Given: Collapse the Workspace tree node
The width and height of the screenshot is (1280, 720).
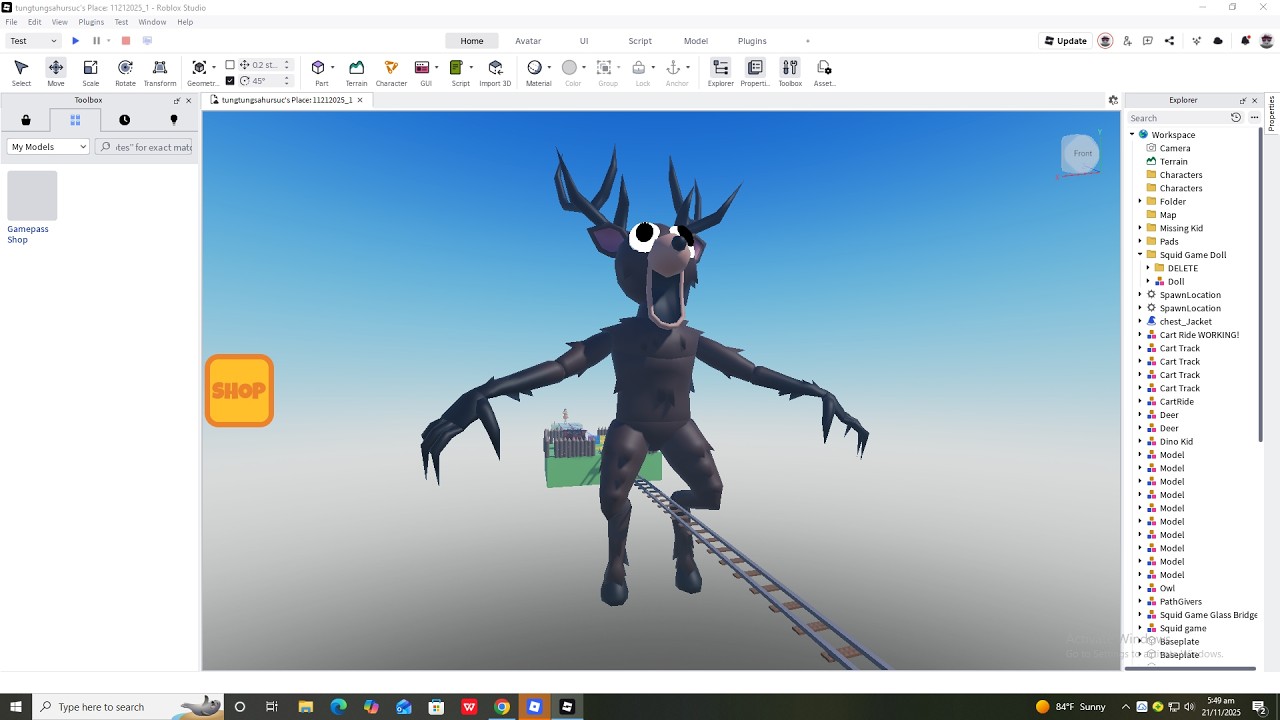Looking at the screenshot, I should (1132, 135).
